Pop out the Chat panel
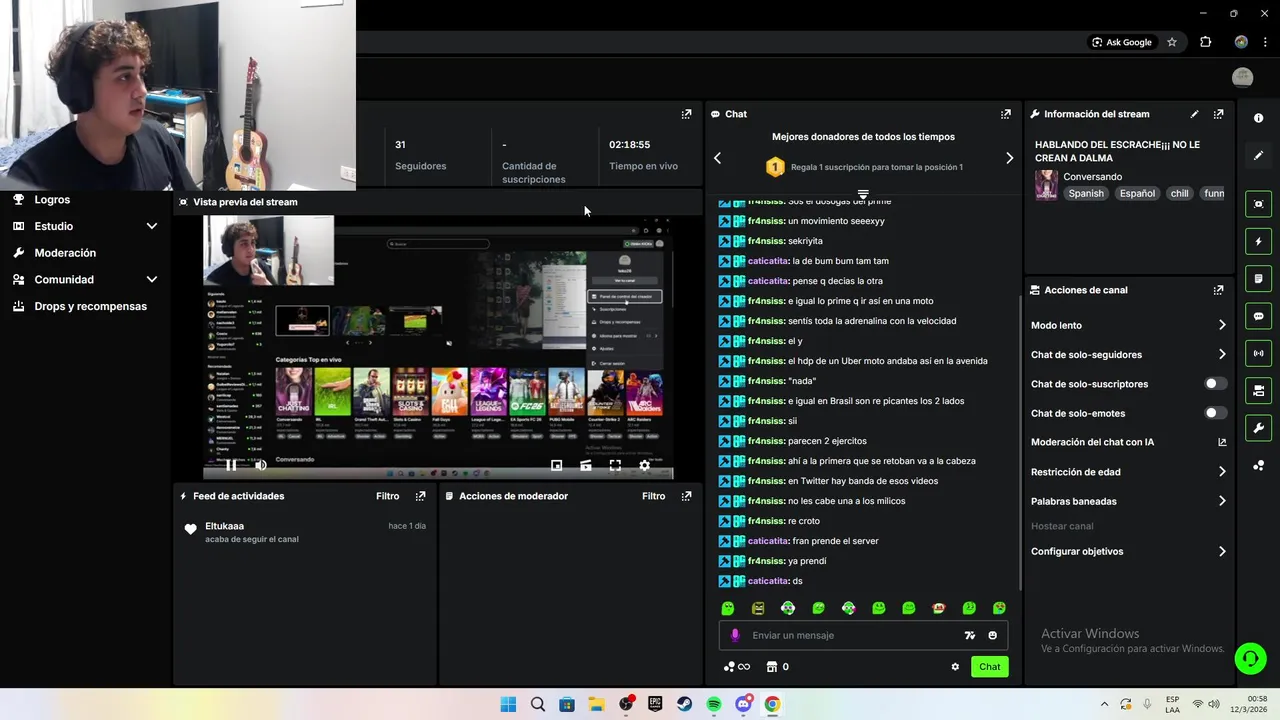The image size is (1280, 720). [x=1006, y=114]
